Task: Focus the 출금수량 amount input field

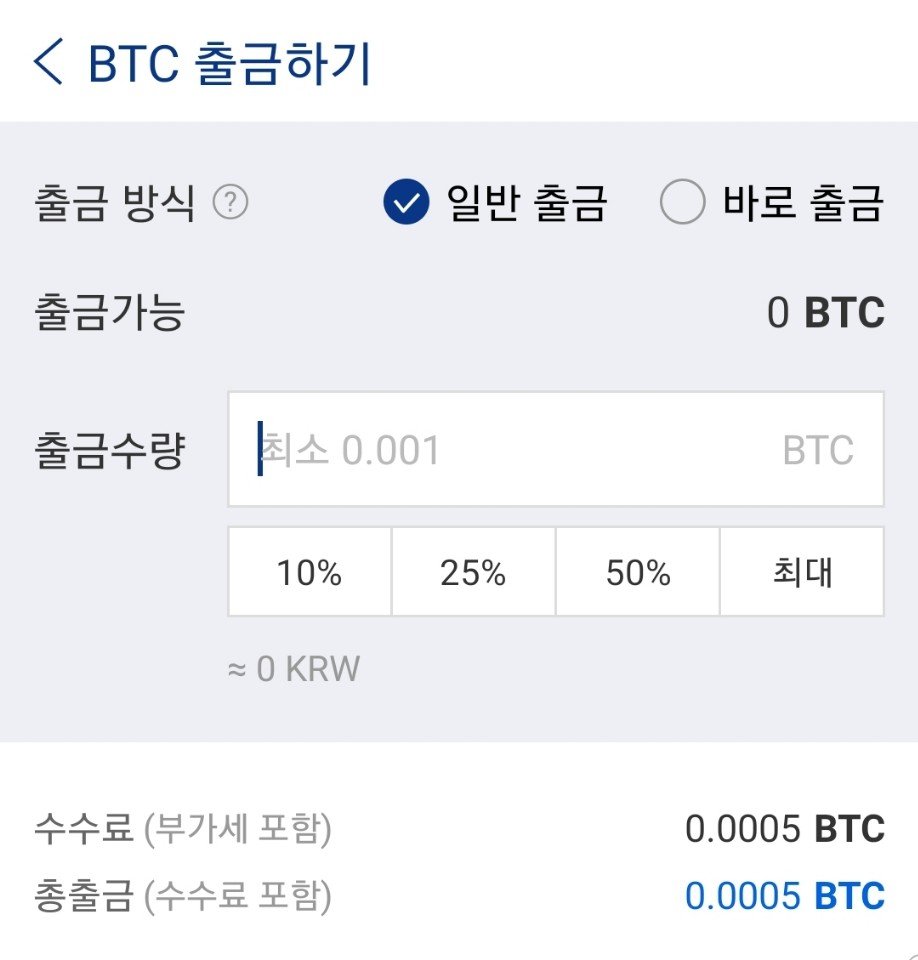Action: [556, 449]
